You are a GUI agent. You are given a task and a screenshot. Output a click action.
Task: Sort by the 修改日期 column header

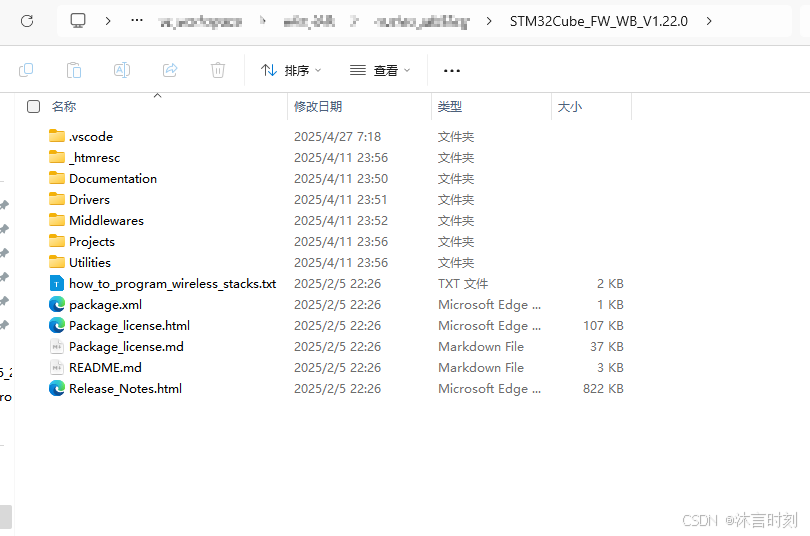pyautogui.click(x=318, y=106)
